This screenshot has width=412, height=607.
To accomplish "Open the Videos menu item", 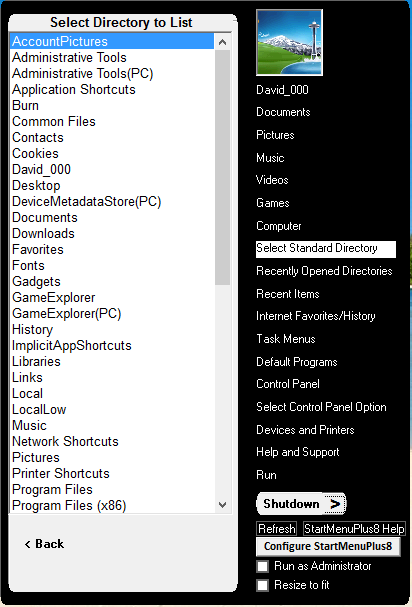I will click(272, 180).
